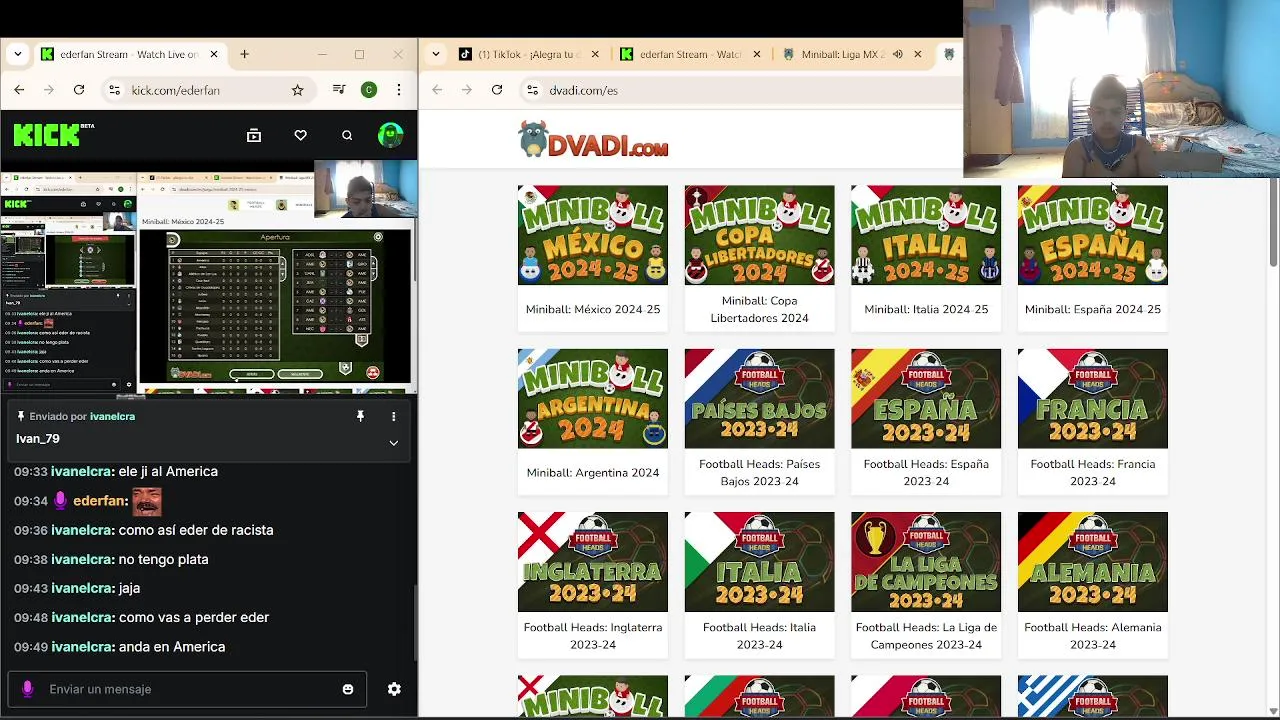This screenshot has height=720, width=1280.
Task: Click the DVADI.com logo
Action: coord(593,140)
